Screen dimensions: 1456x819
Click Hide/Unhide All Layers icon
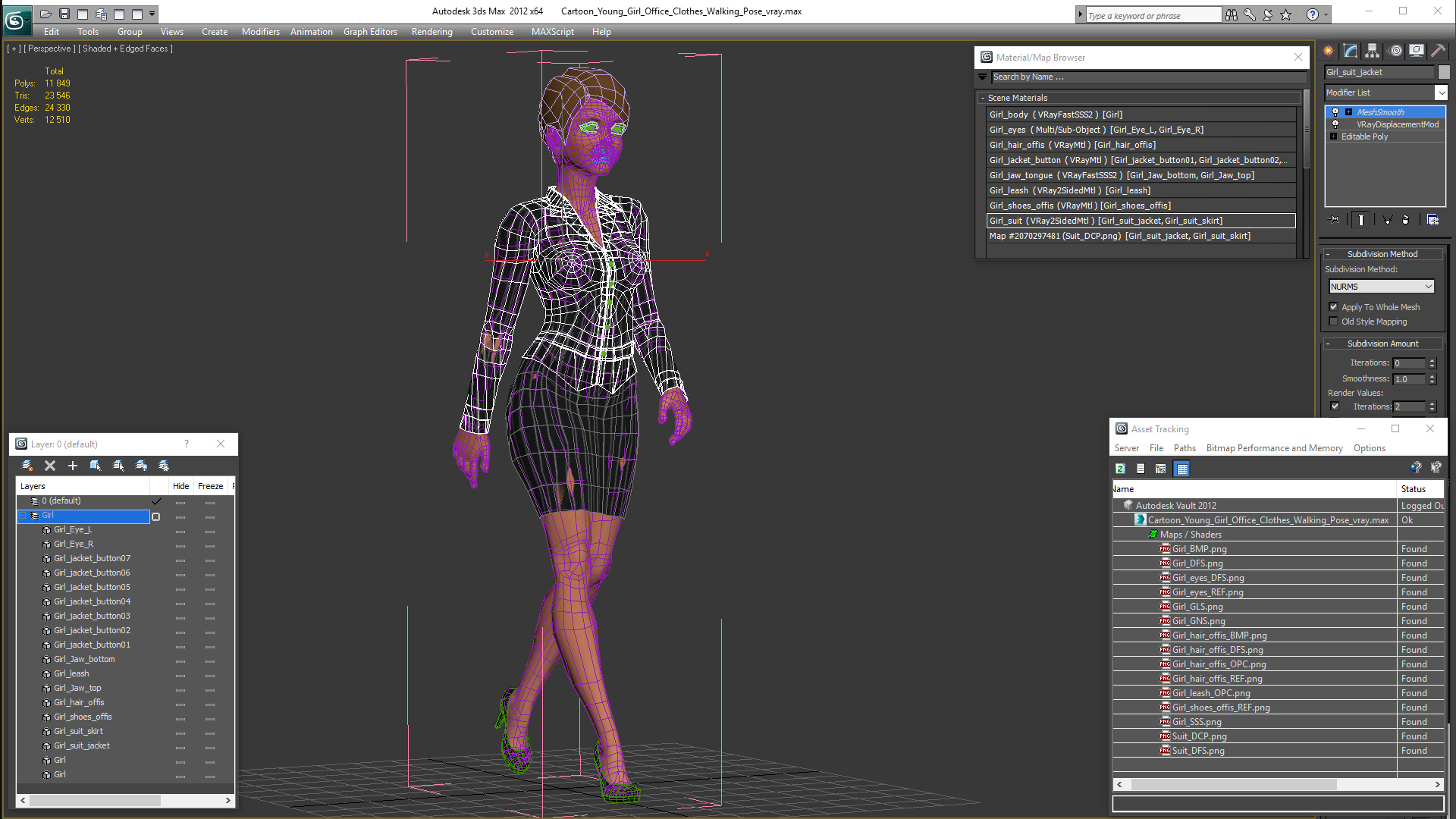141,466
